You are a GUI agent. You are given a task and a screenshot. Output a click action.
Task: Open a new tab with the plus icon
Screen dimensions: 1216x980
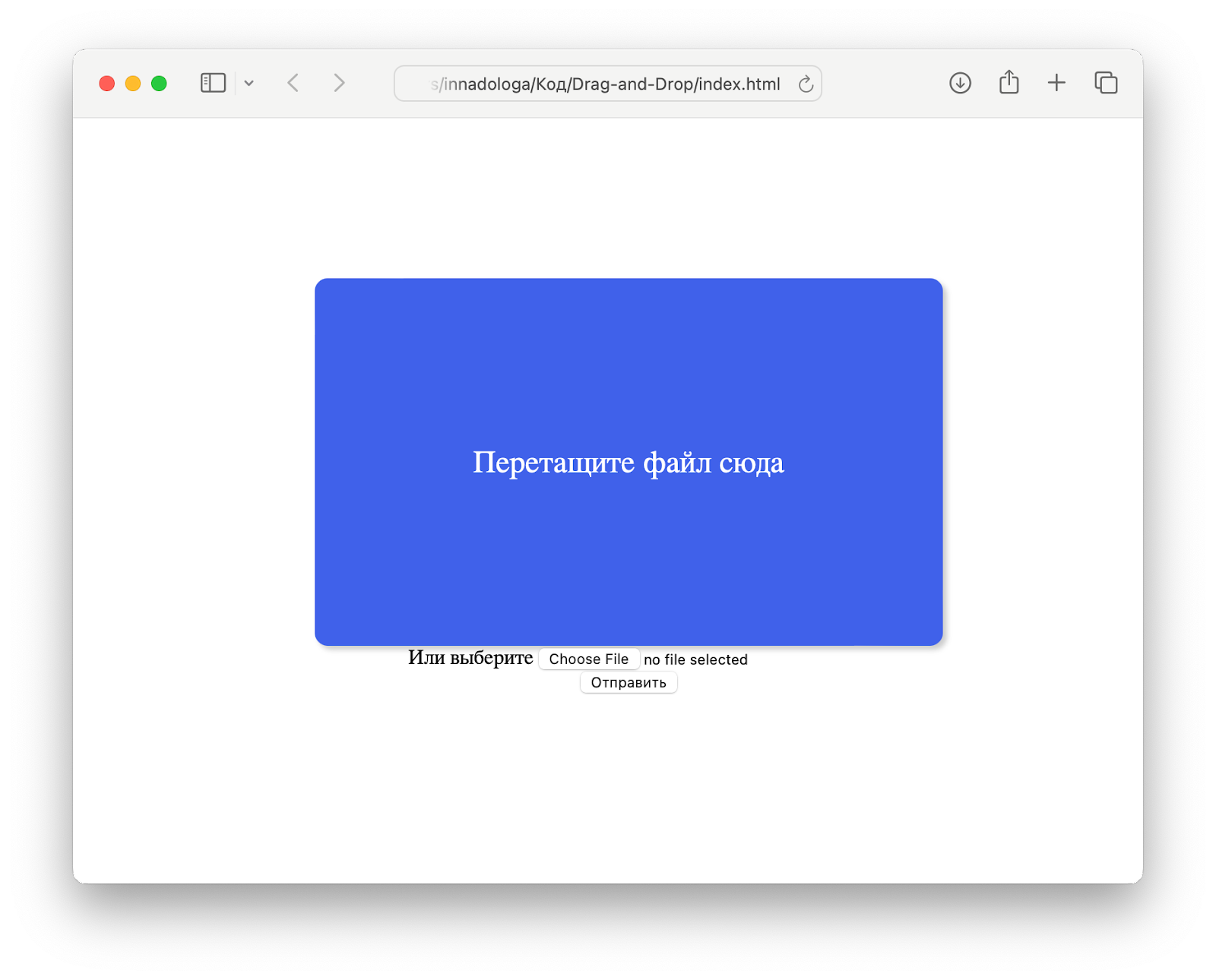[x=1056, y=83]
